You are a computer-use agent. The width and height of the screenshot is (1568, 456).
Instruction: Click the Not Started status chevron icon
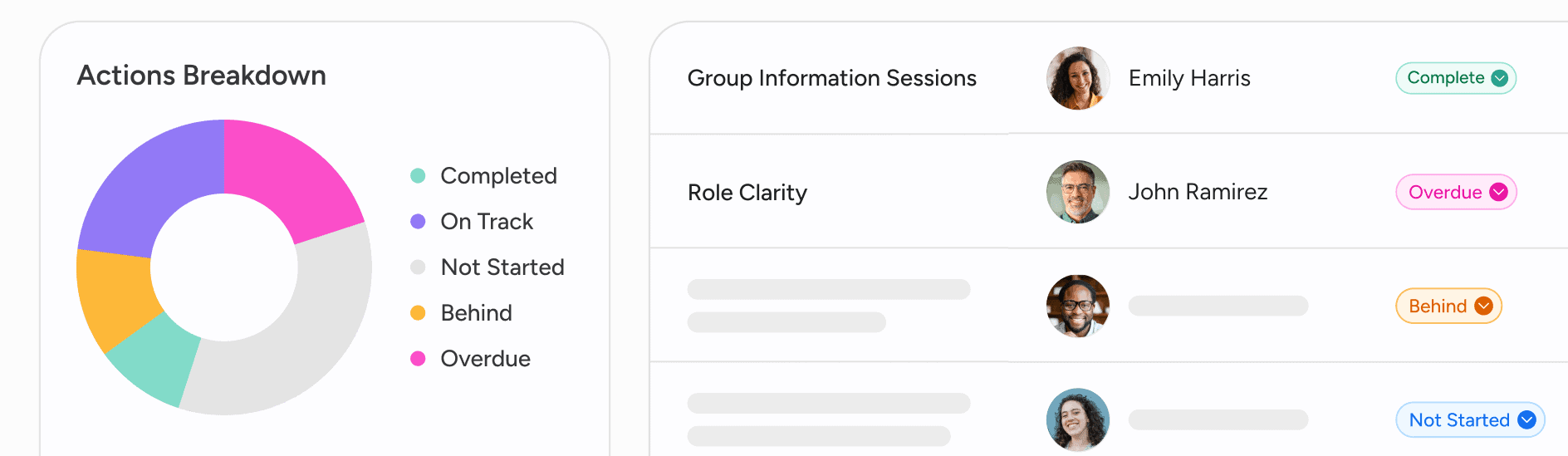(1526, 420)
